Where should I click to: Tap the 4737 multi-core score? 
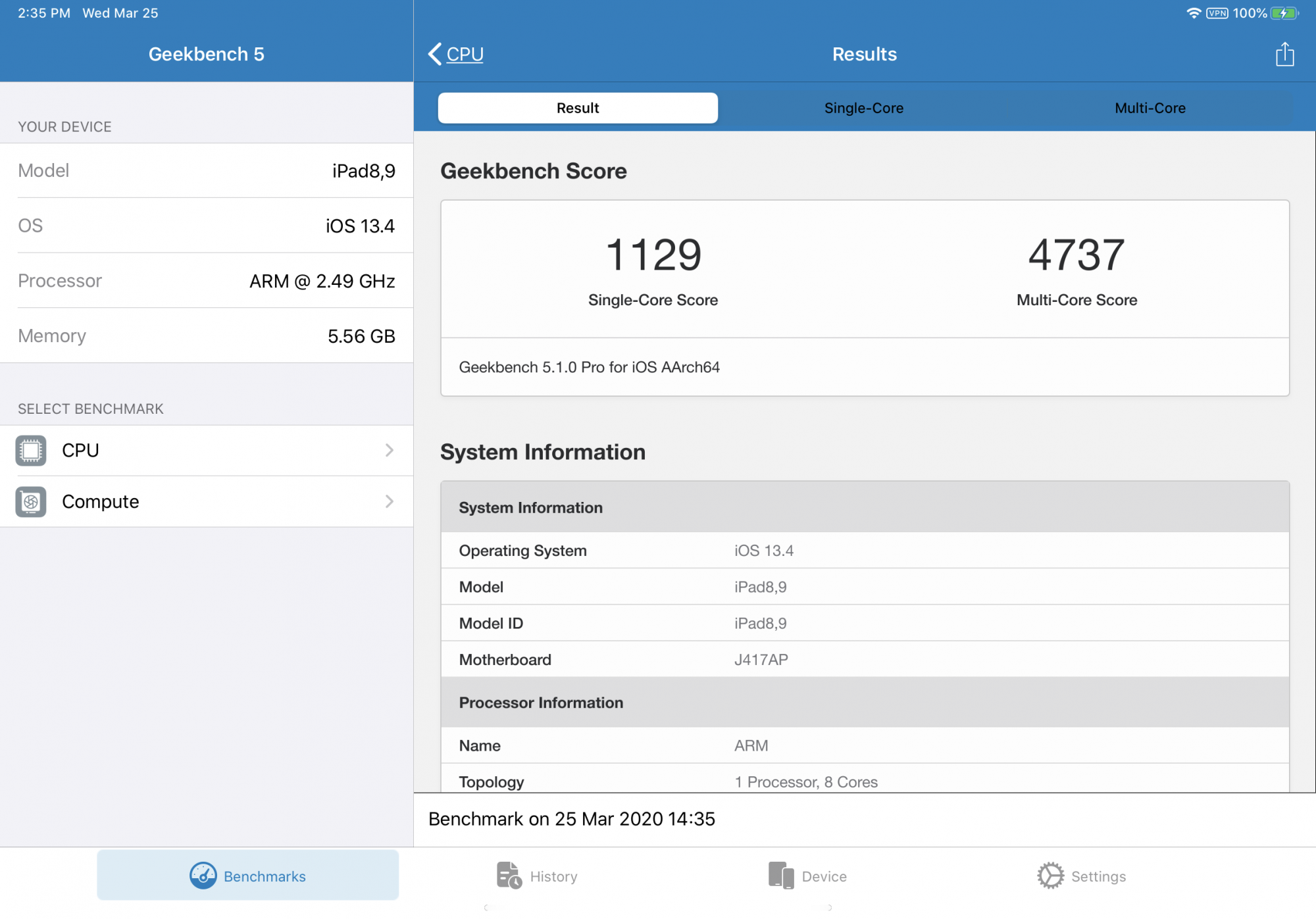pyautogui.click(x=1076, y=255)
